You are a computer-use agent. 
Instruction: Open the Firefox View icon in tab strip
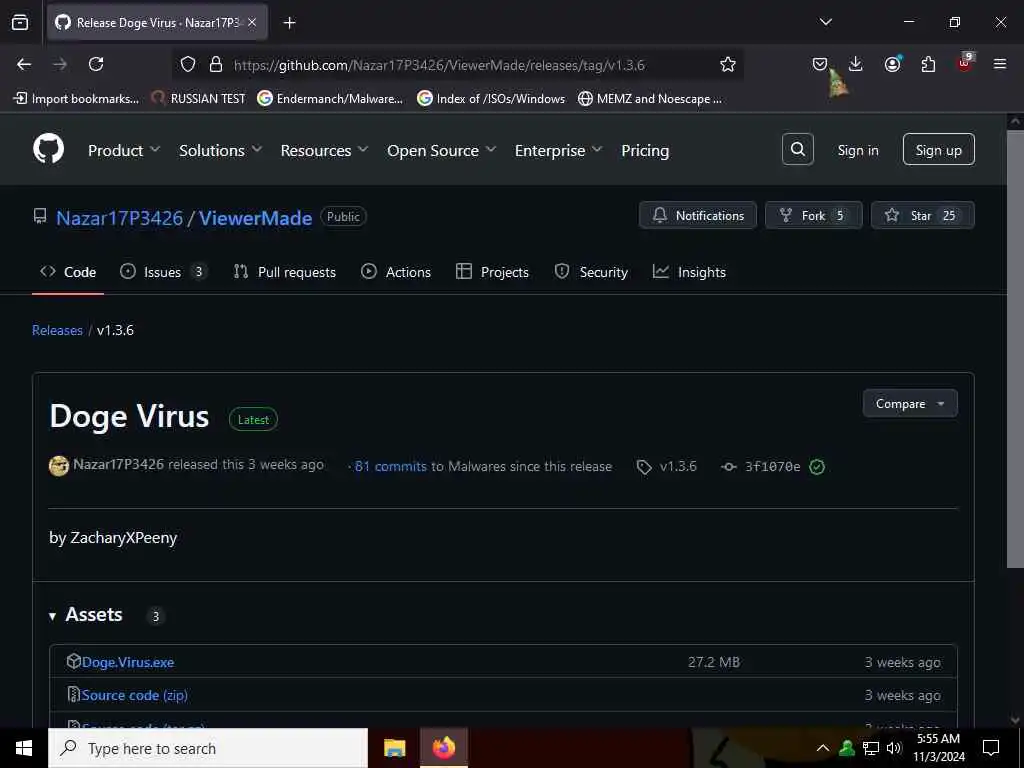click(20, 22)
